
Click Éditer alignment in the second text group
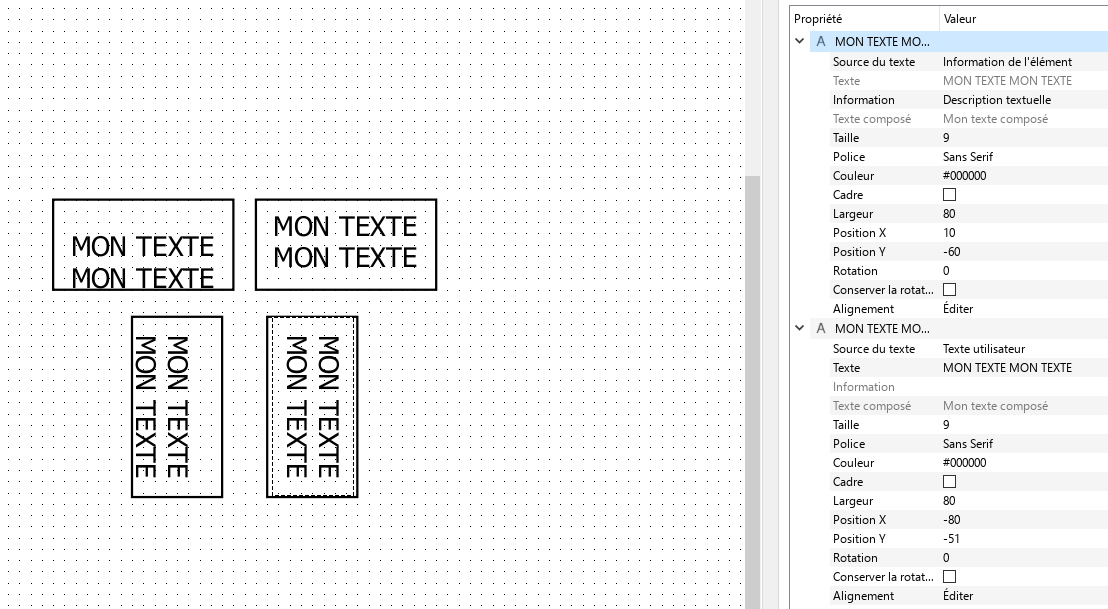click(x=958, y=596)
